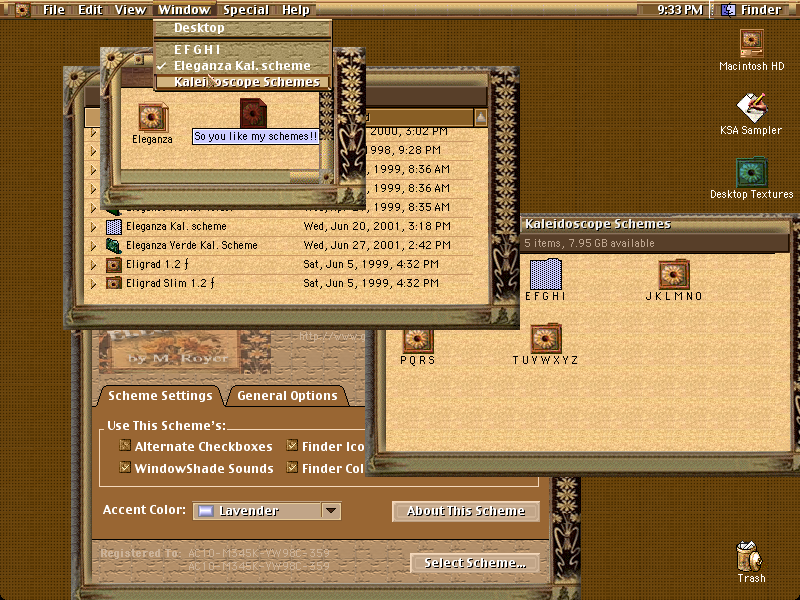Toggle sort order button in list header
This screenshot has width=800, height=600.
(481, 118)
